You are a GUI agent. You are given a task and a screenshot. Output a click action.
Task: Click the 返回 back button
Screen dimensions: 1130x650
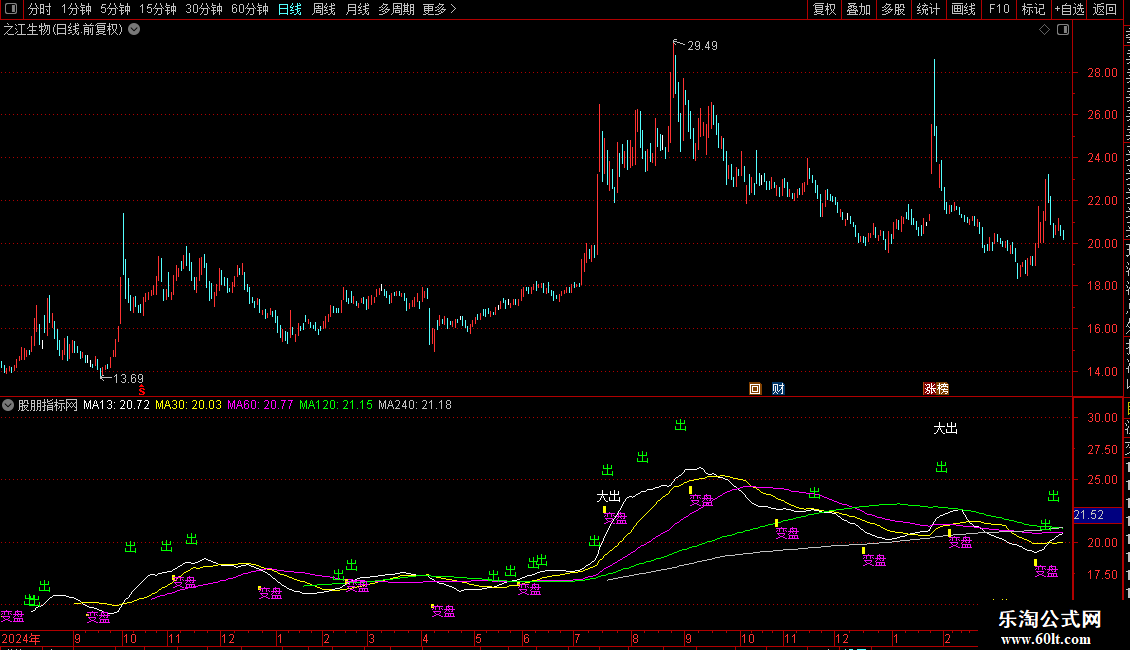click(1105, 9)
